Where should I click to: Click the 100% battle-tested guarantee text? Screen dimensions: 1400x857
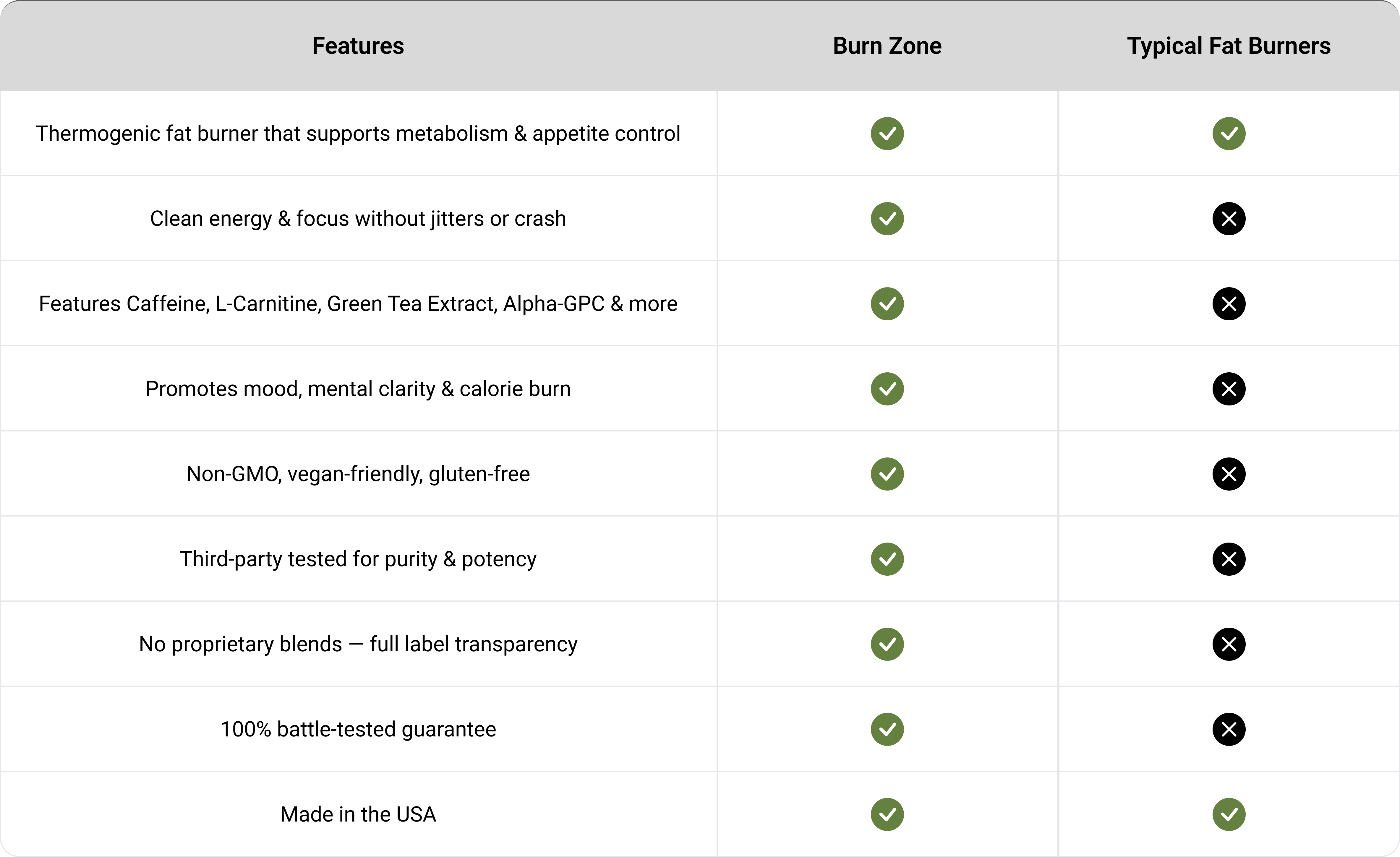pos(358,729)
